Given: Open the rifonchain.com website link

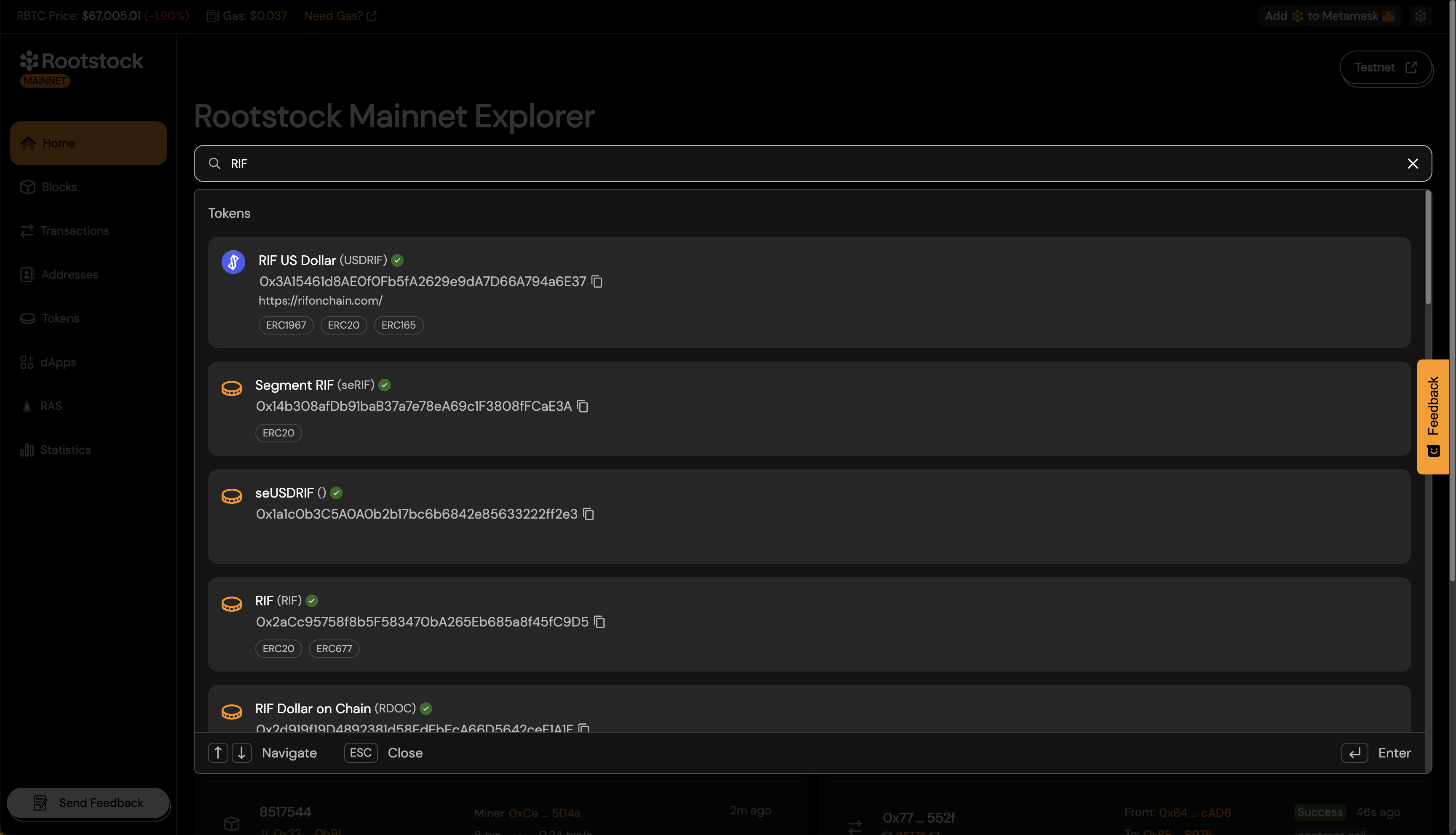Looking at the screenshot, I should pos(321,300).
